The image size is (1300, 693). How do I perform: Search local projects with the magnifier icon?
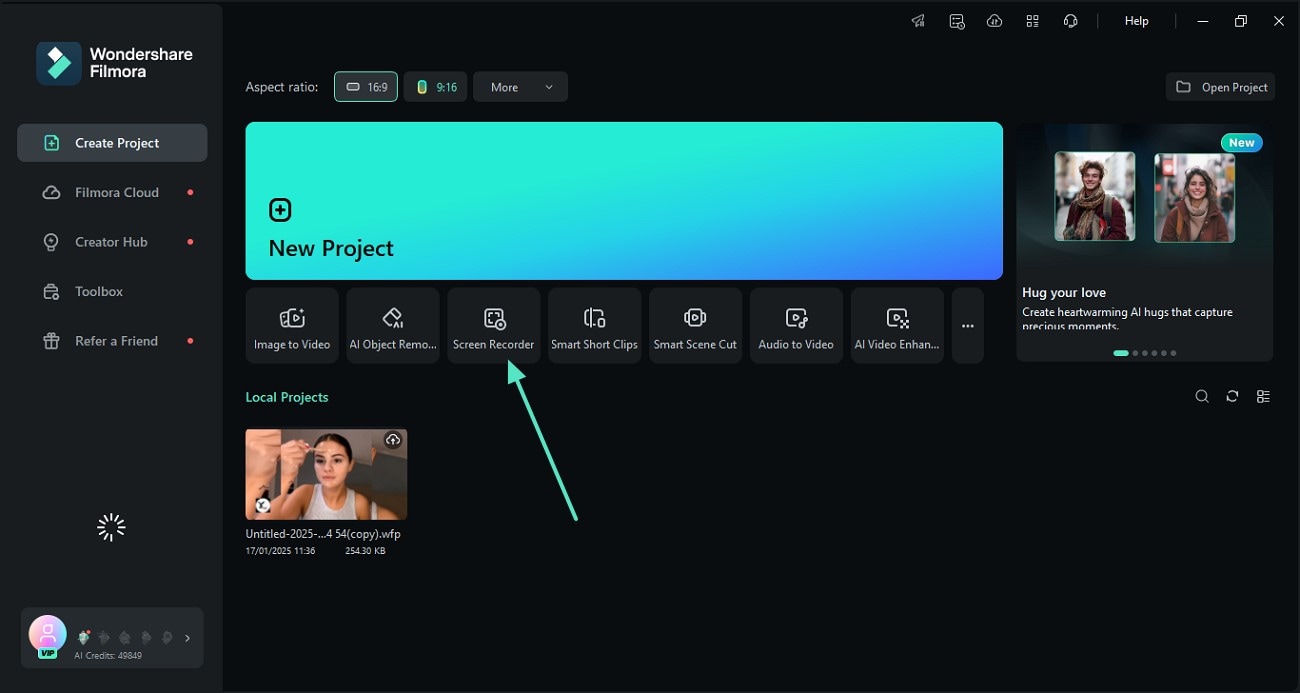tap(1202, 397)
